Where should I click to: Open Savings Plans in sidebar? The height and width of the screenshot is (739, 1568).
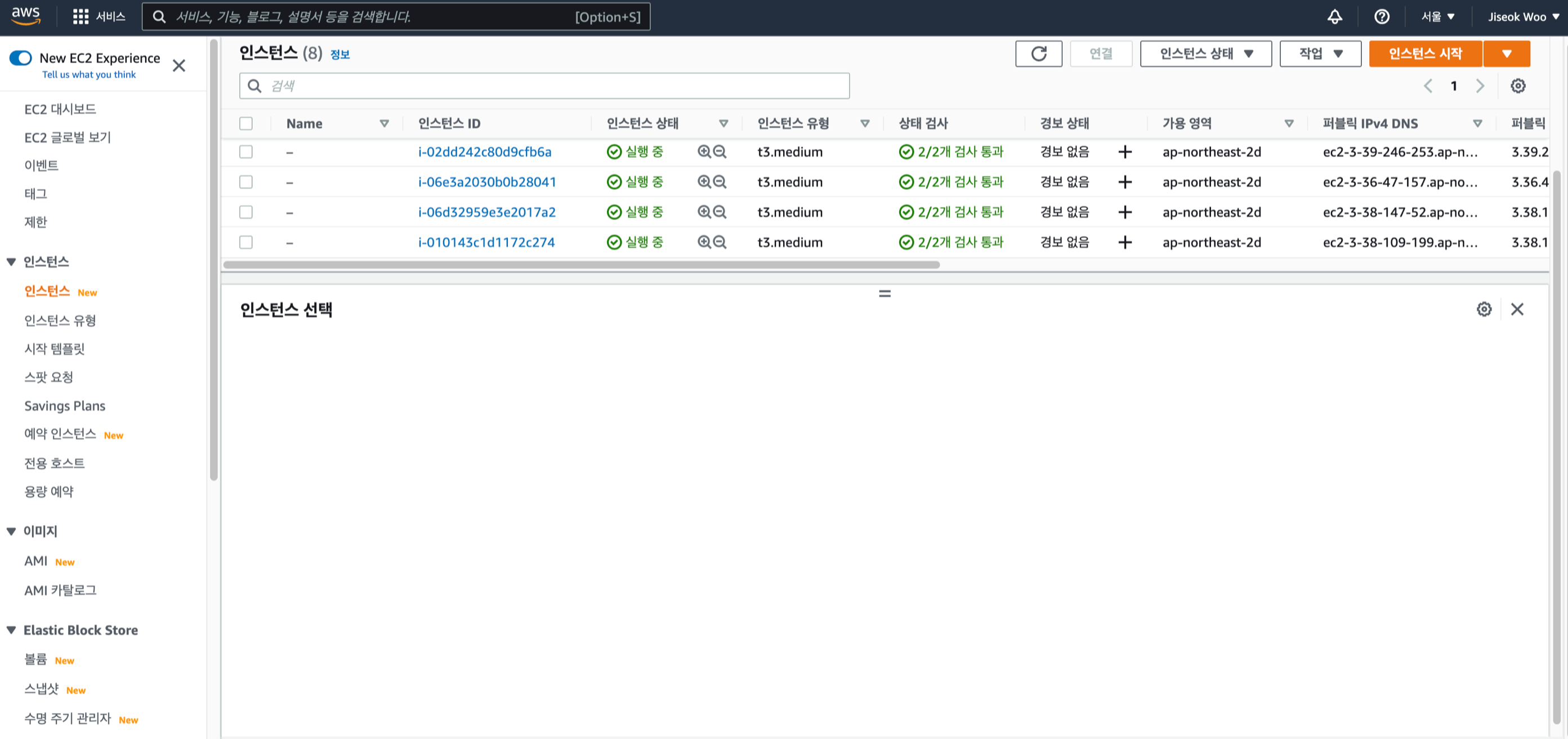tap(65, 406)
